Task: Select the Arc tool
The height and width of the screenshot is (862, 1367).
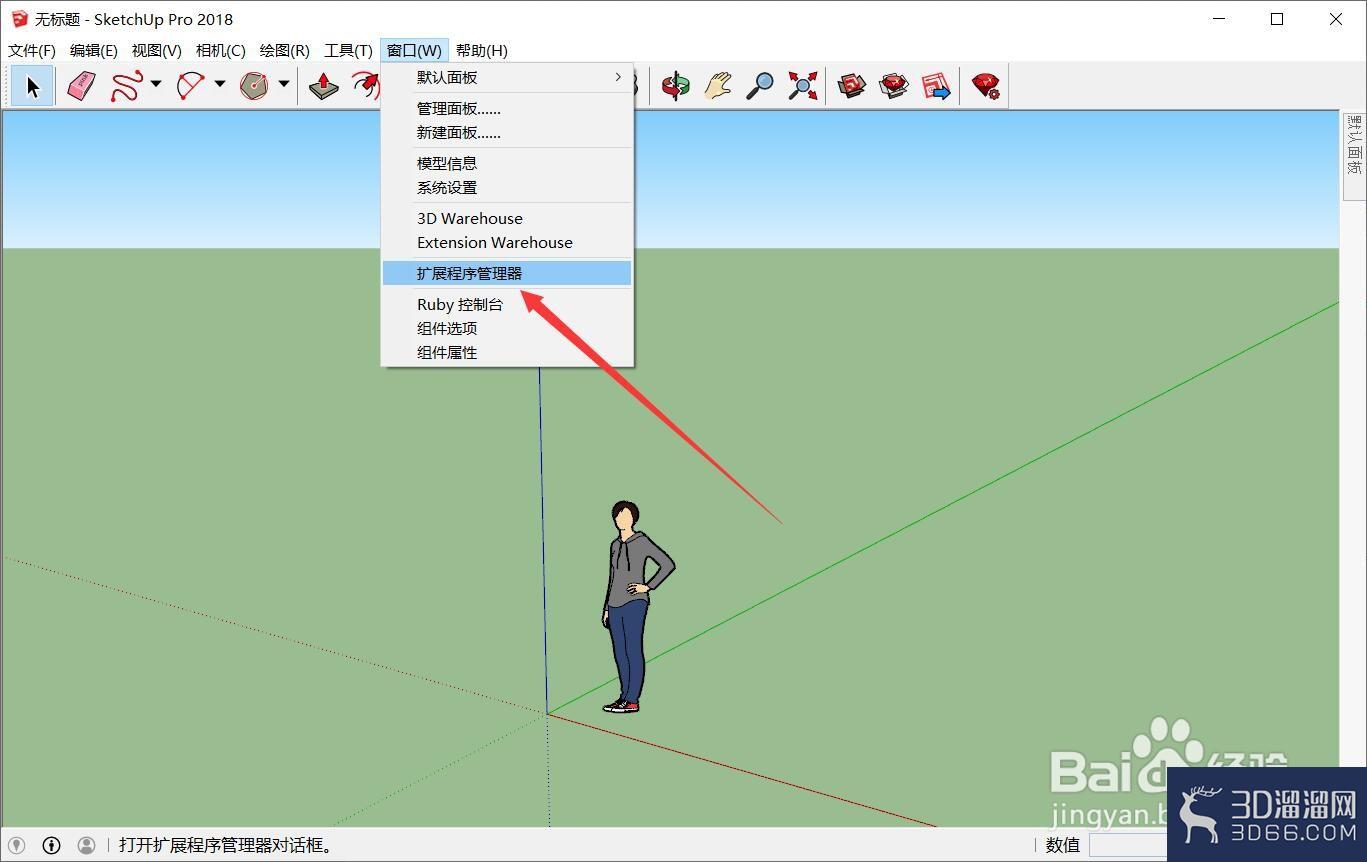Action: (x=190, y=86)
